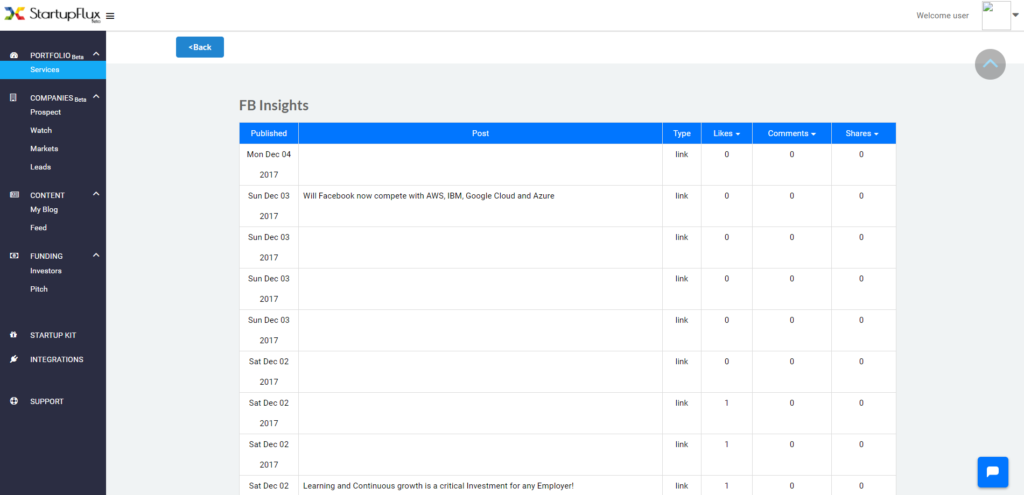The height and width of the screenshot is (495, 1024).
Task: Sort the table by Comments
Action: click(x=792, y=133)
